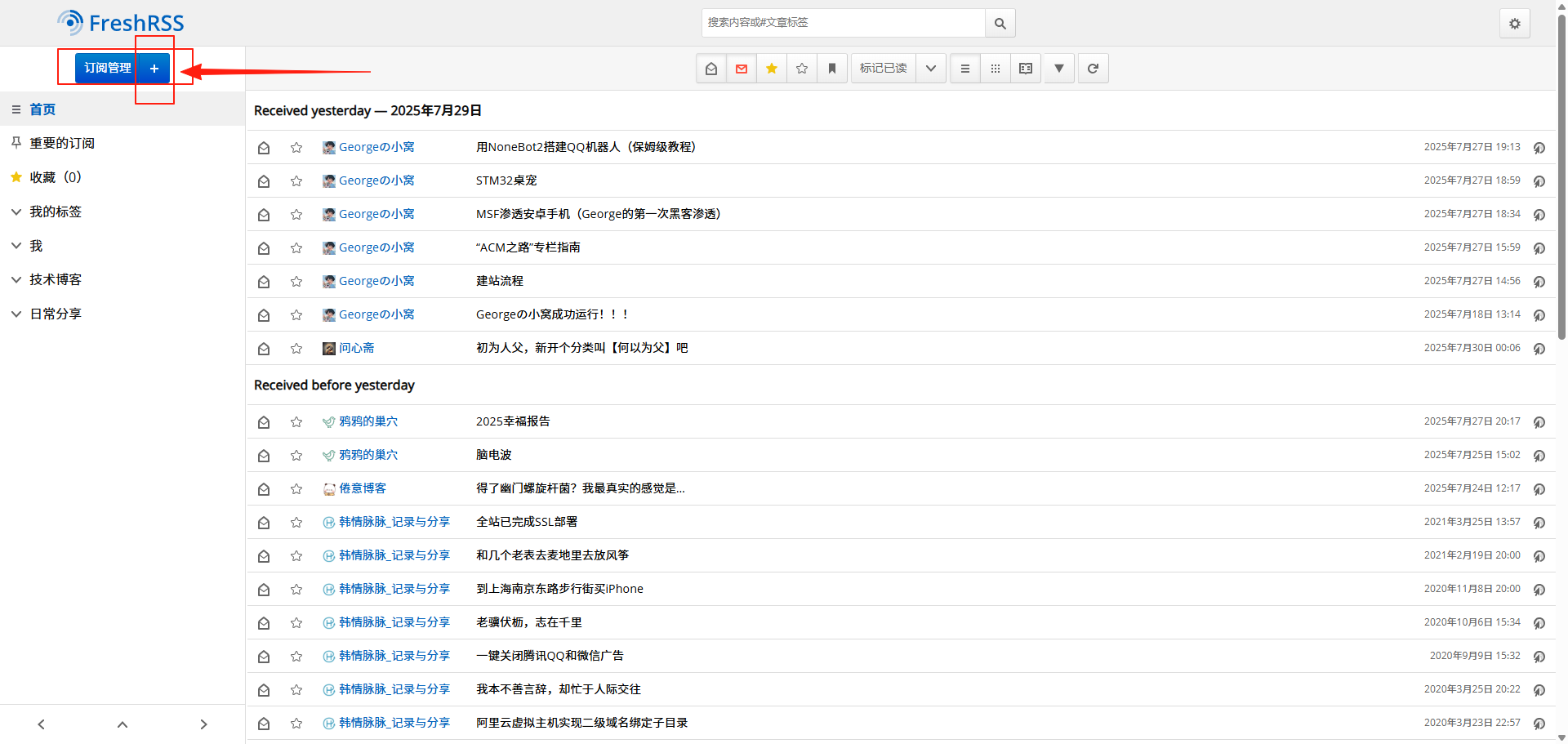Toggle show read articles filter
The width and height of the screenshot is (1568, 744).
711,69
